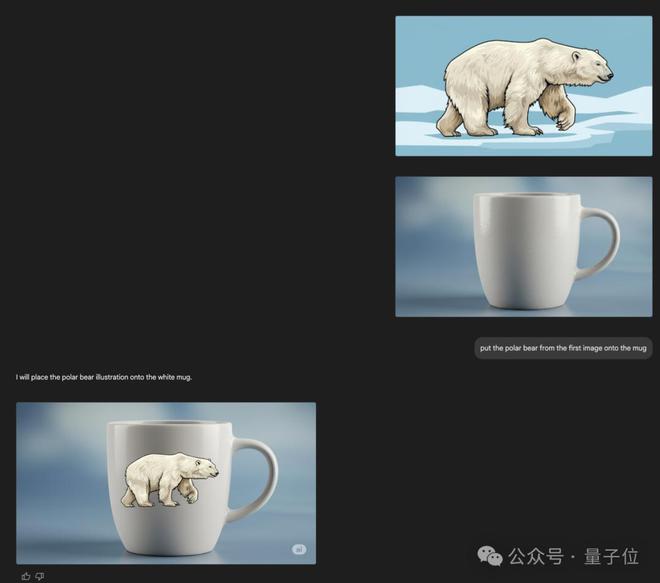This screenshot has height=583, width=660.
Task: Click the bear printed on the generated mug
Action: tap(170, 480)
